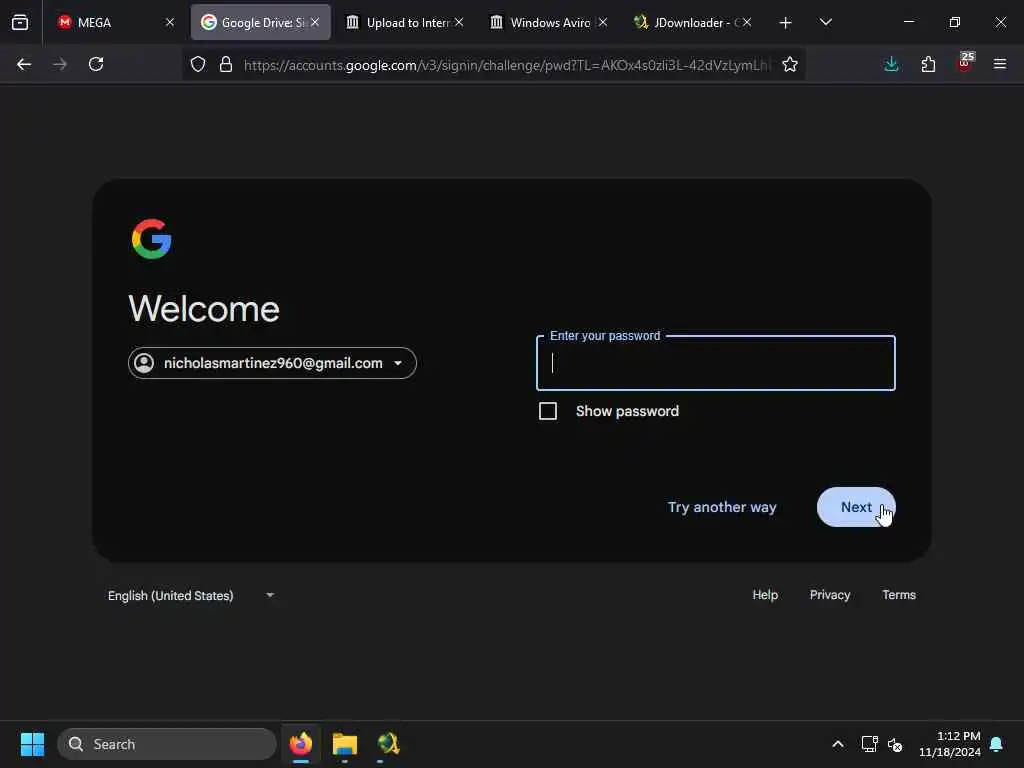1024x768 pixels.
Task: Open the extensions puzzle icon
Action: [x=928, y=64]
